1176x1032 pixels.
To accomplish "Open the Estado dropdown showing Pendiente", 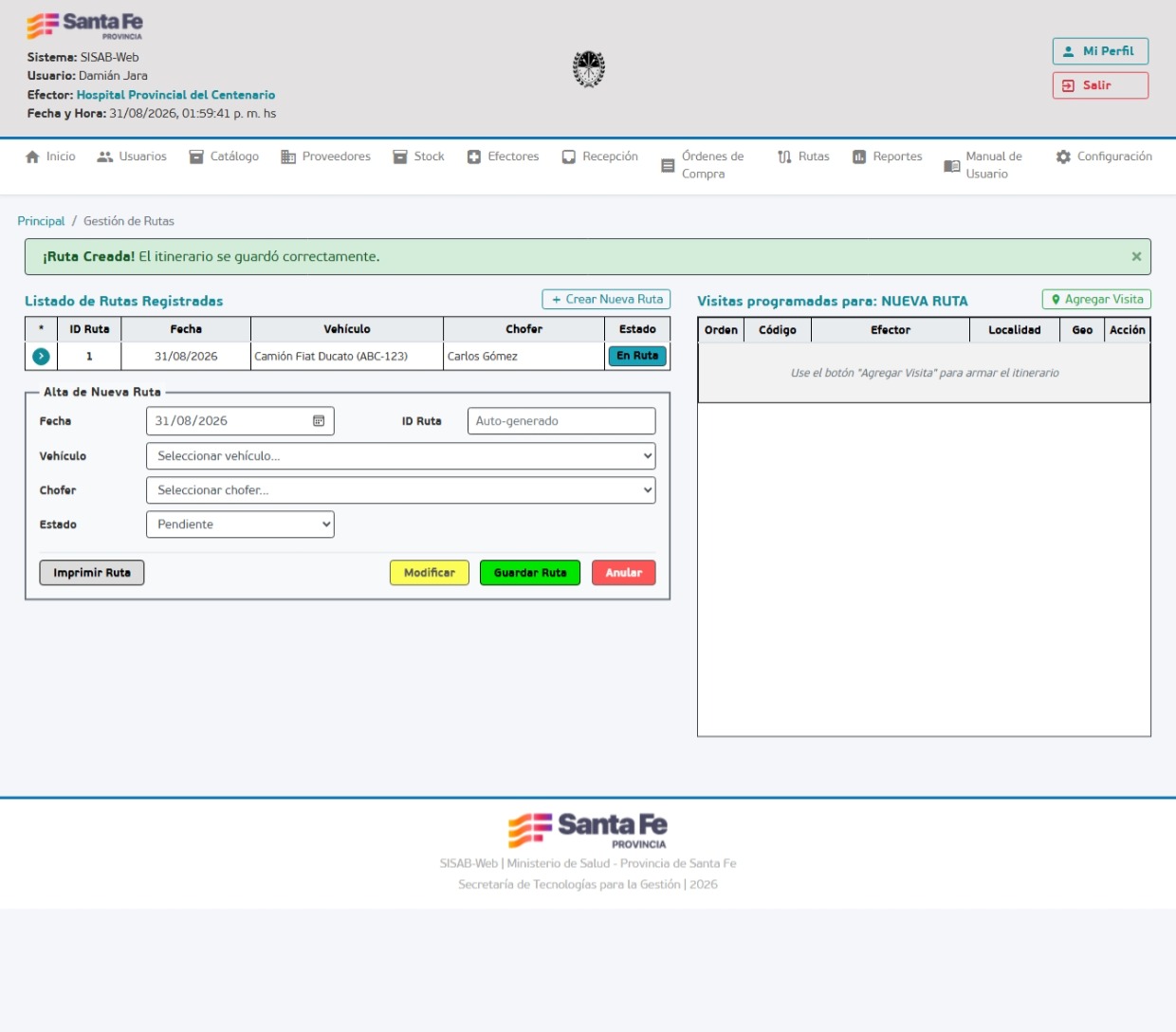I will coord(240,525).
